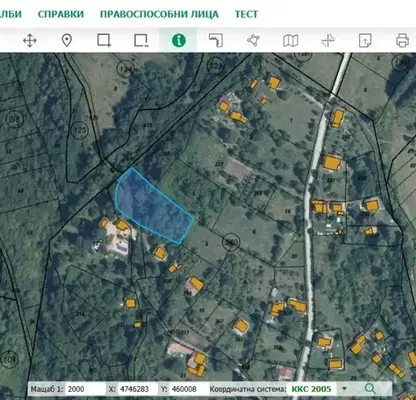This screenshot has height=400, width=416.
Task: Activate the rectangle remove-selection tool
Action: (141, 41)
